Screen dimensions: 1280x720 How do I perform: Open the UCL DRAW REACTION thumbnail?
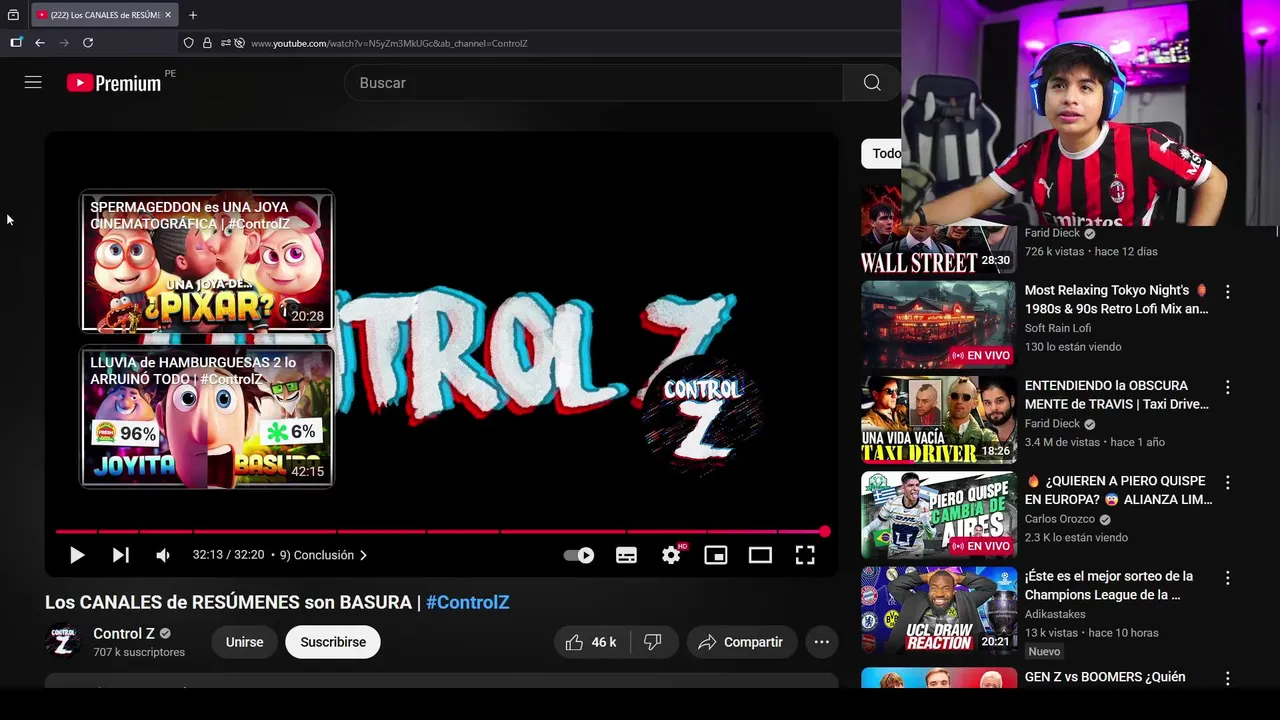(938, 610)
